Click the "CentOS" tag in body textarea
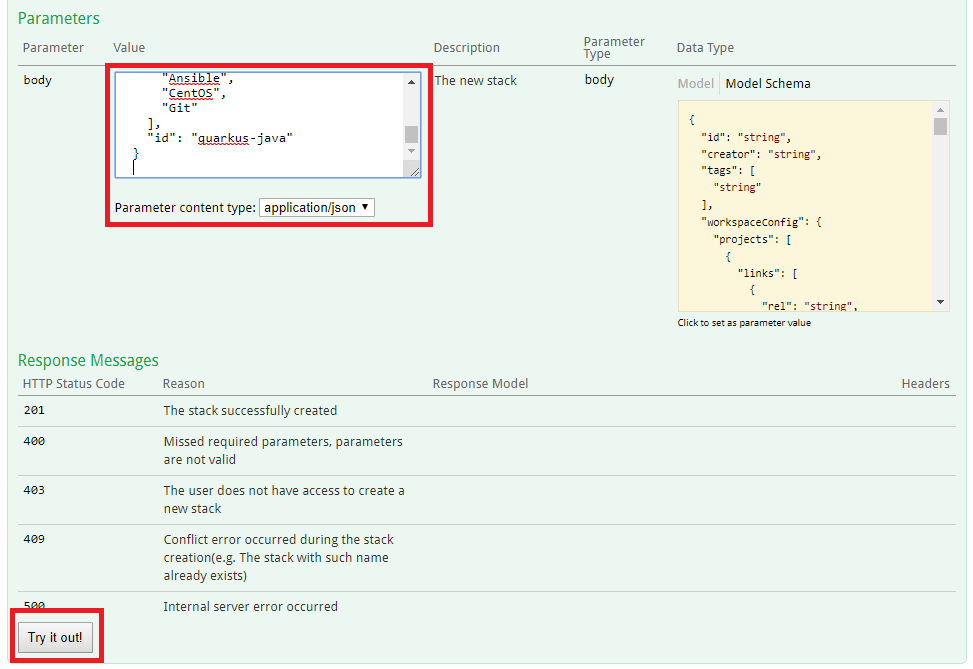The height and width of the screenshot is (669, 973). point(190,94)
